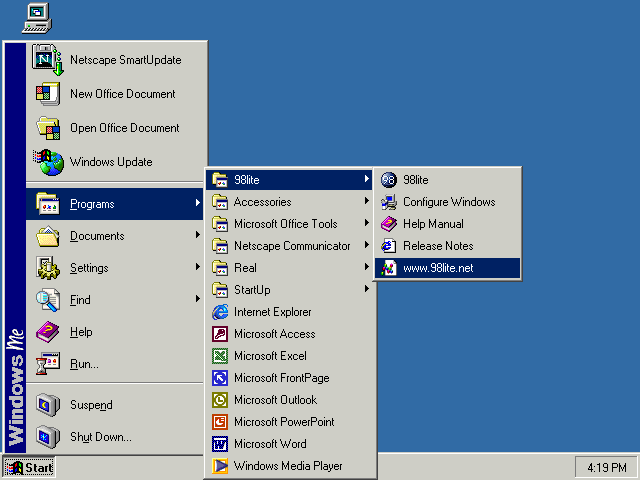Image resolution: width=640 pixels, height=480 pixels.
Task: Click the Configure Windows icon
Action: pyautogui.click(x=389, y=202)
